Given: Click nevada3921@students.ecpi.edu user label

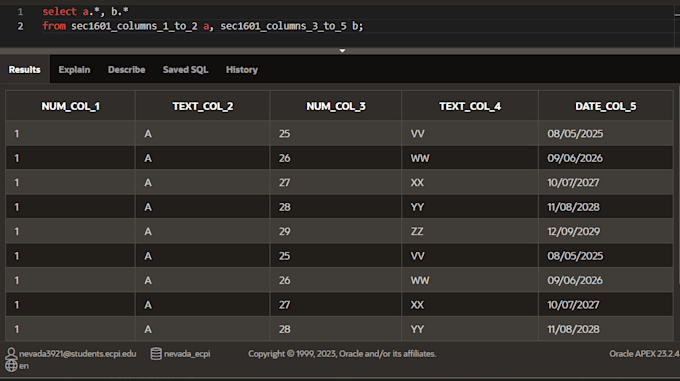Looking at the screenshot, I should coord(78,354).
